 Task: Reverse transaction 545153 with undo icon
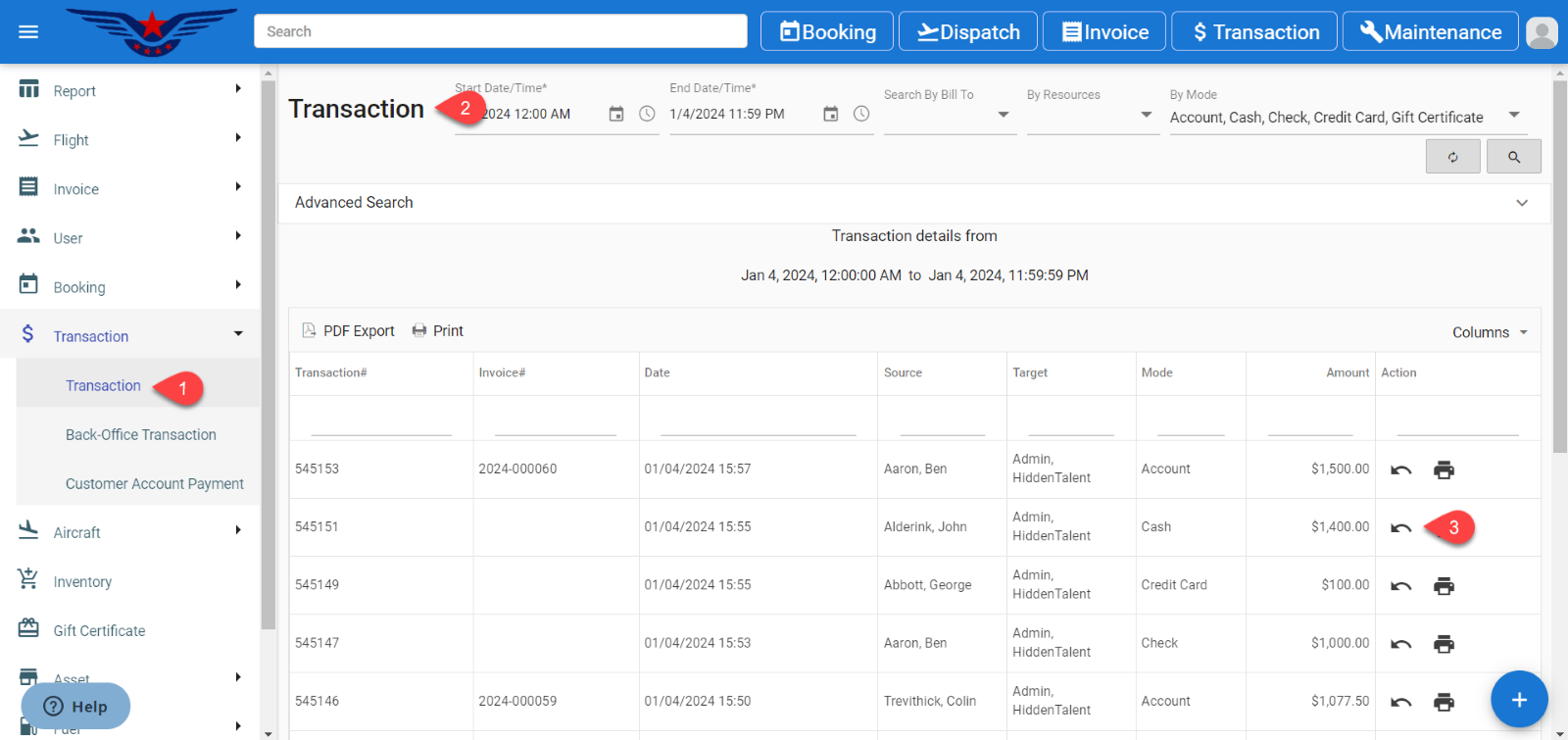(1400, 470)
